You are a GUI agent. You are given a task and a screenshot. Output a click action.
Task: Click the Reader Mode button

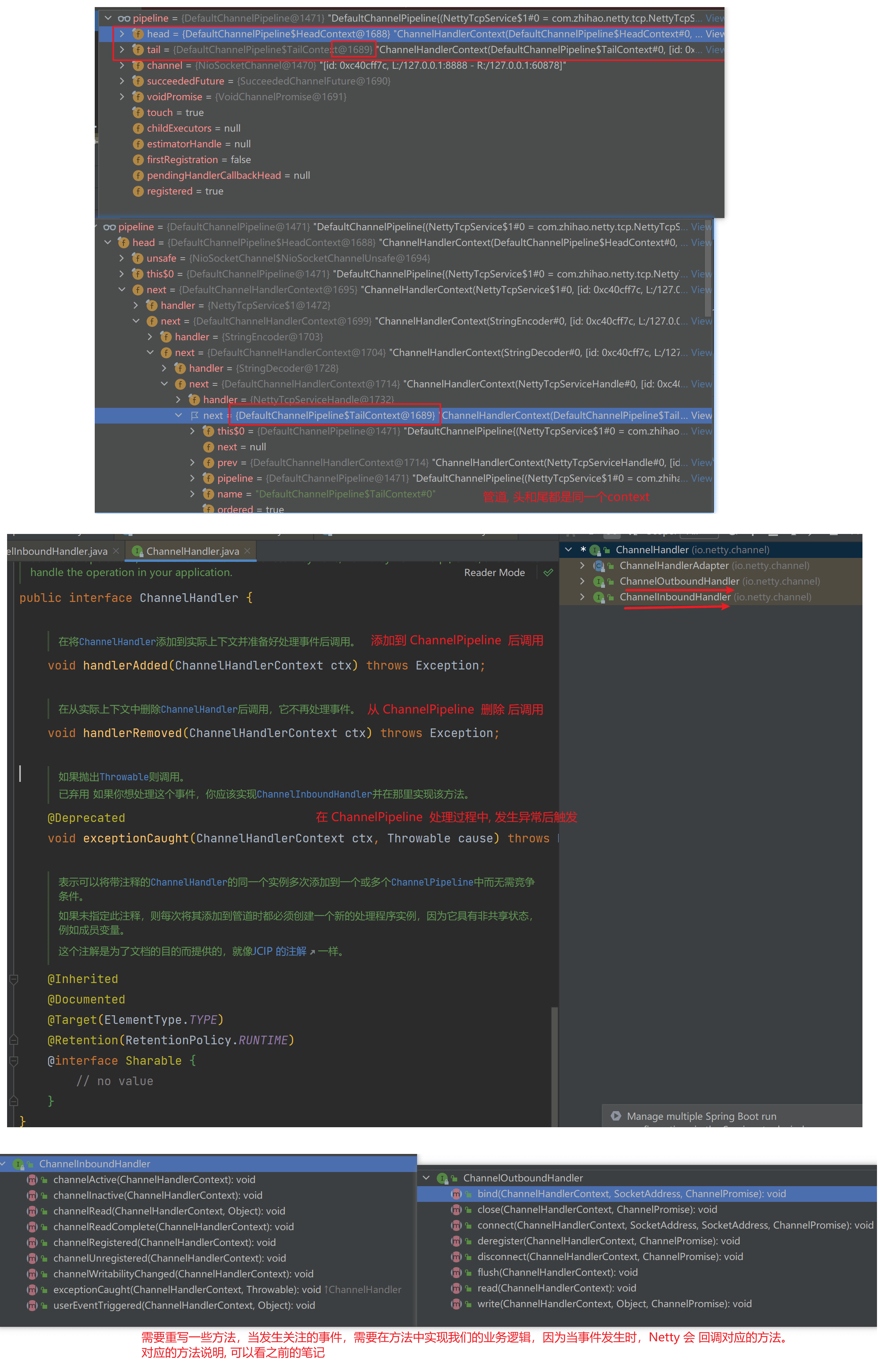point(494,572)
